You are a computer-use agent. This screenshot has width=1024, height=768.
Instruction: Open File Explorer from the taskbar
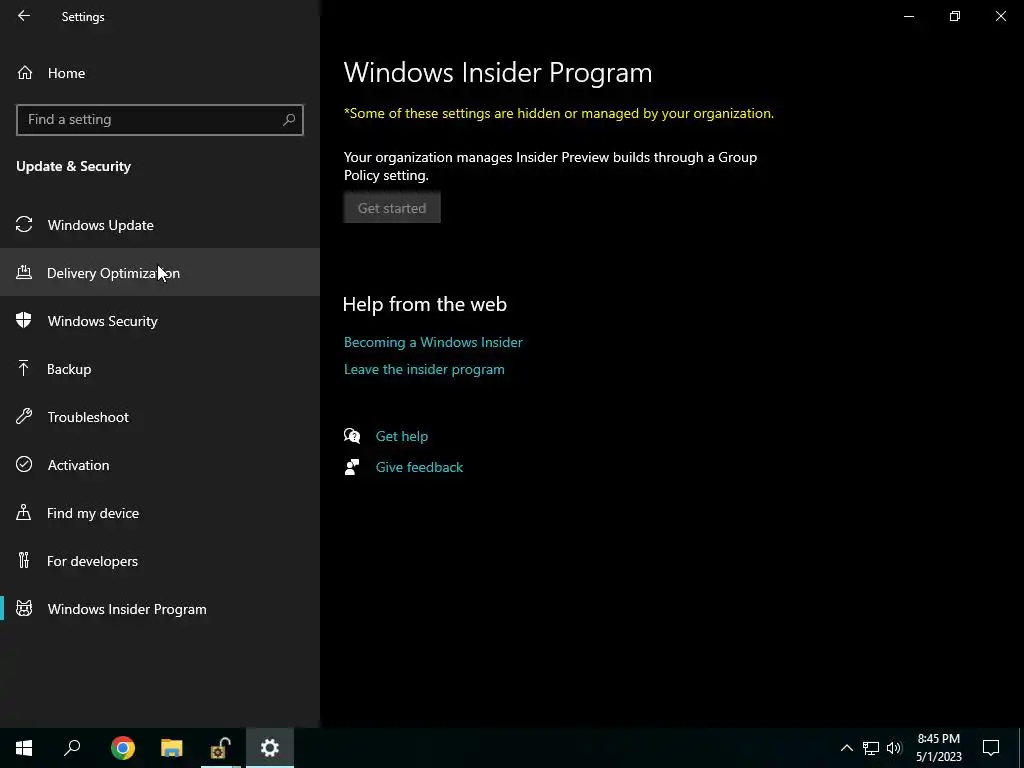[x=172, y=748]
